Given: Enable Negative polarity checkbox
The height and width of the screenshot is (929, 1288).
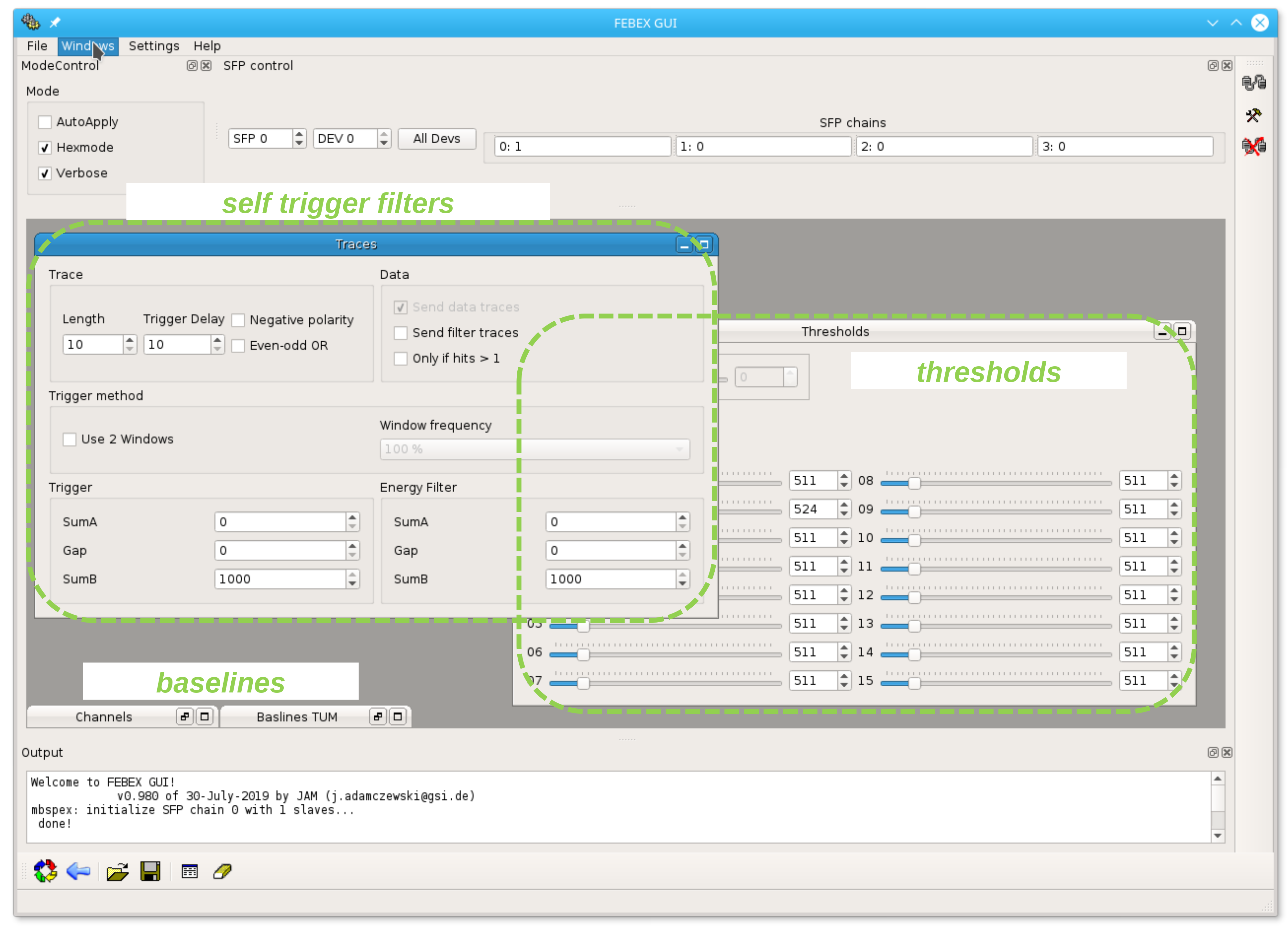Looking at the screenshot, I should (238, 320).
